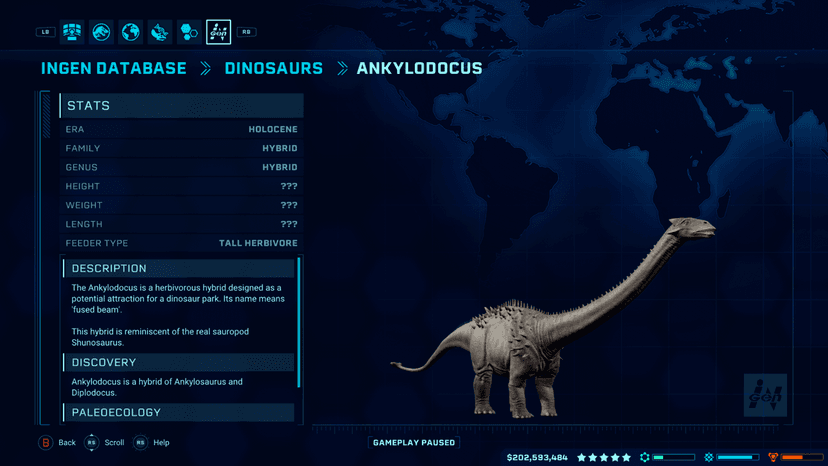Select the FEEDER TYPE Tall Herbivore row
The height and width of the screenshot is (466, 828).
click(182, 244)
